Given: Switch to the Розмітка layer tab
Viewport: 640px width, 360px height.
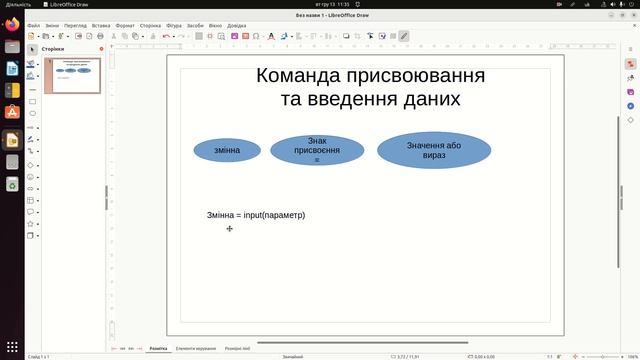Looking at the screenshot, I should click(158, 349).
